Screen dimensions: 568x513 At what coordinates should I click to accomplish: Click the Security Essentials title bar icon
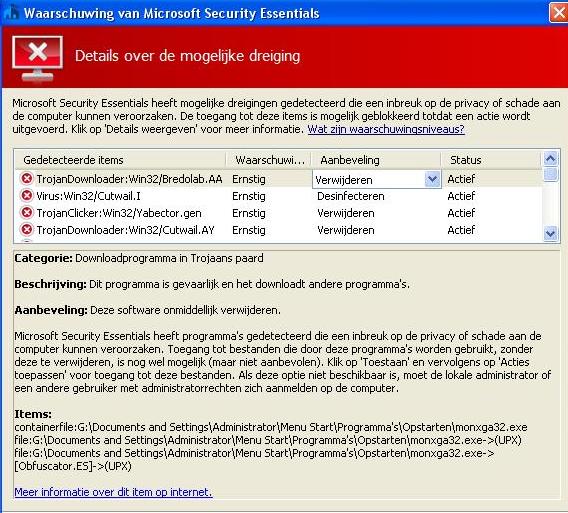point(10,13)
